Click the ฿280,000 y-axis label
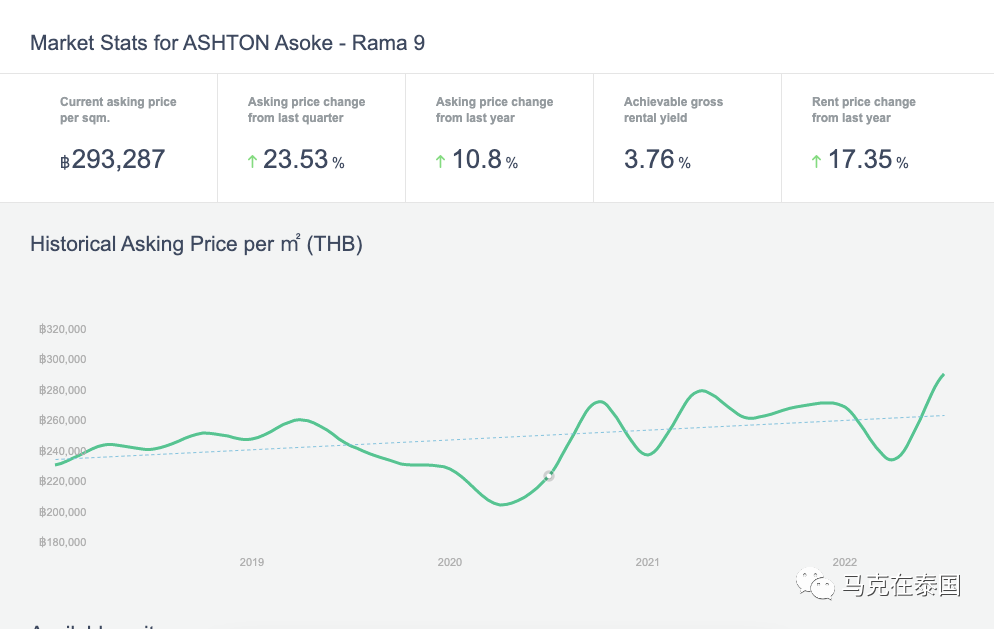Screen dimensions: 994x629 (x=63, y=390)
